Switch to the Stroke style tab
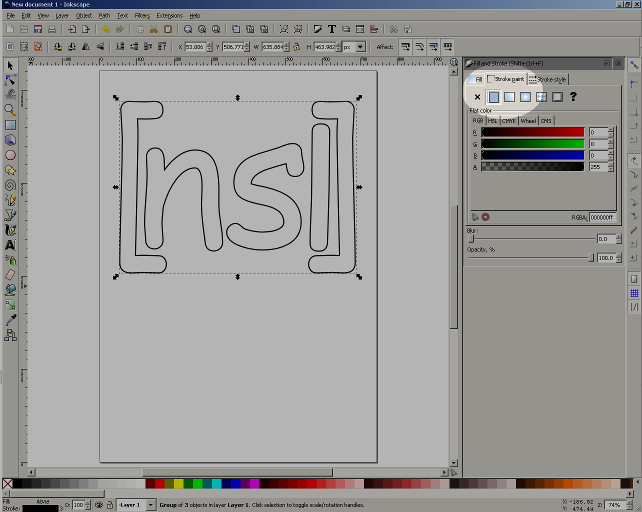Image resolution: width=642 pixels, height=512 pixels. [x=549, y=79]
